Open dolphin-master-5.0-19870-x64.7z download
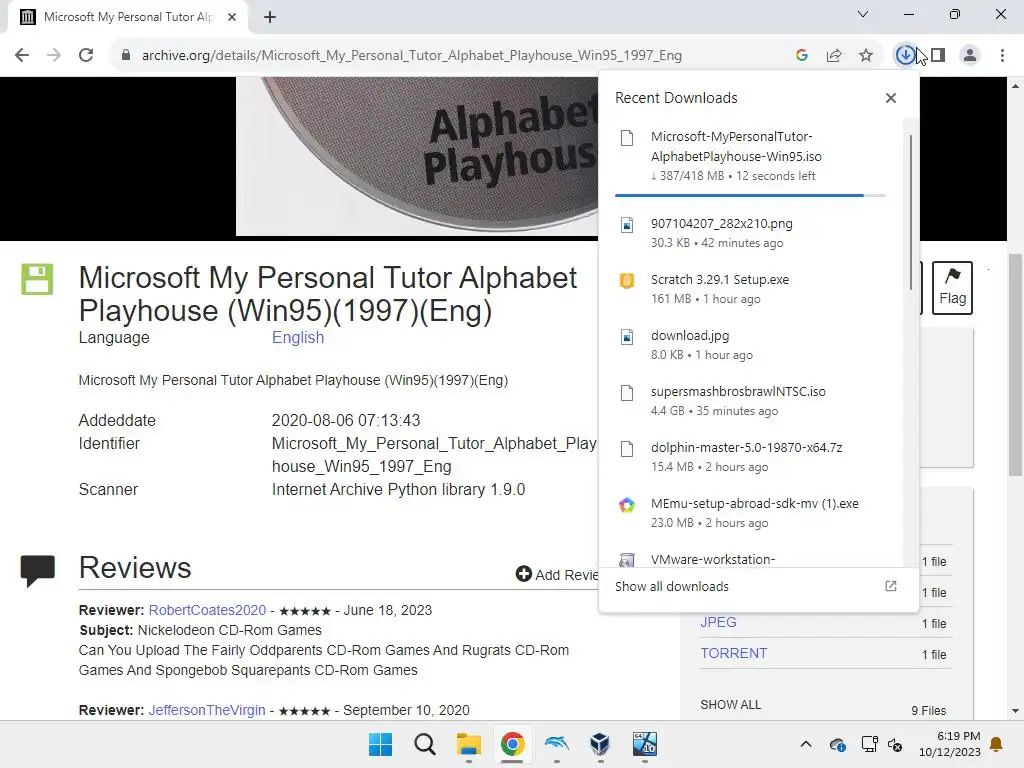 click(750, 457)
